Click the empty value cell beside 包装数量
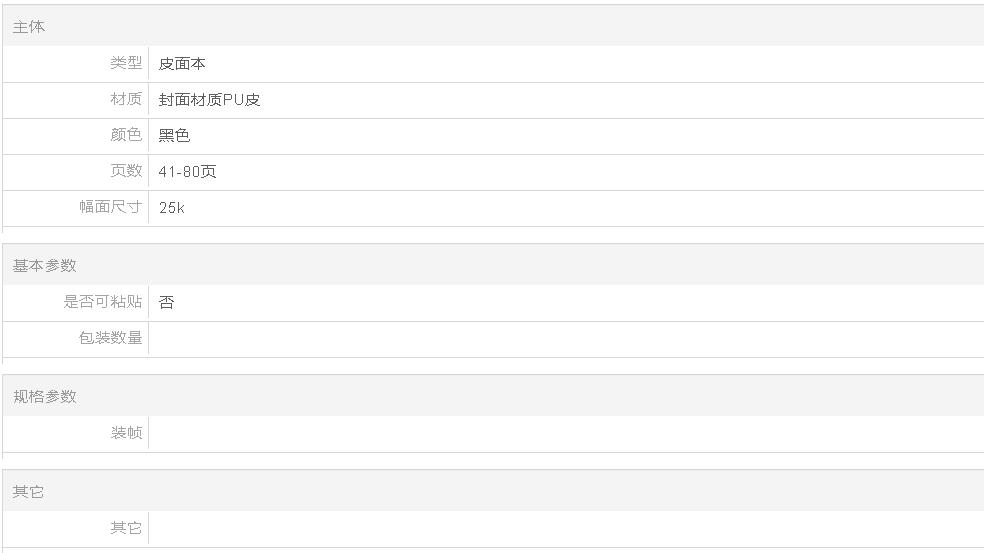 [566, 339]
